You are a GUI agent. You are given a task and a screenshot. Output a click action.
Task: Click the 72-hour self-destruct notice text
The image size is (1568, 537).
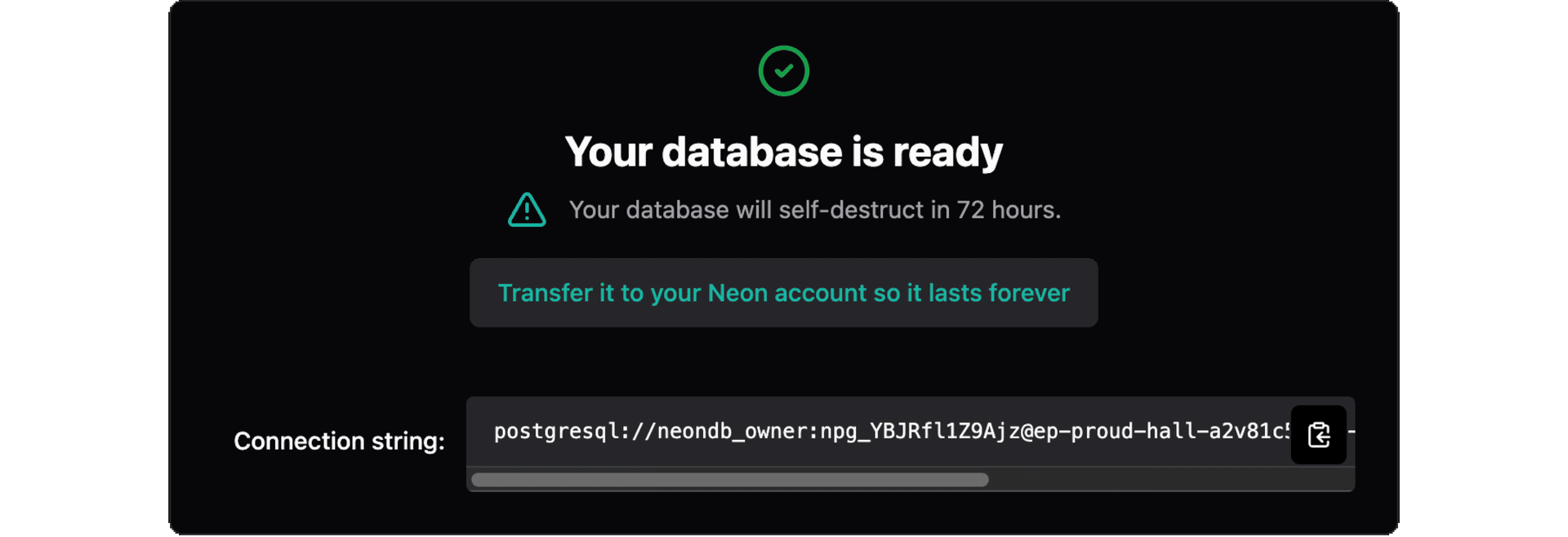(x=814, y=210)
